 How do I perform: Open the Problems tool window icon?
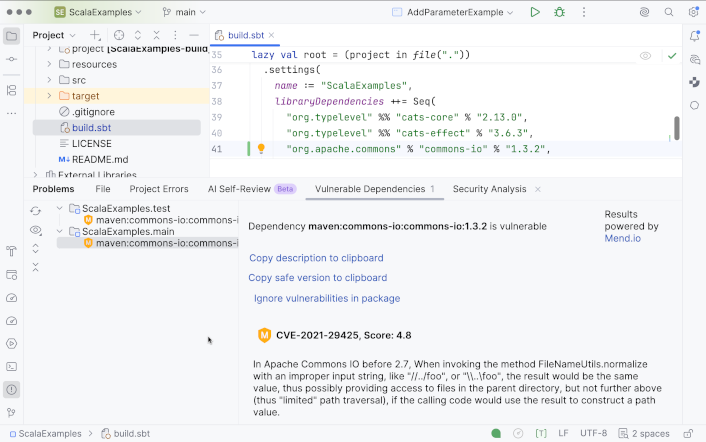pos(12,390)
